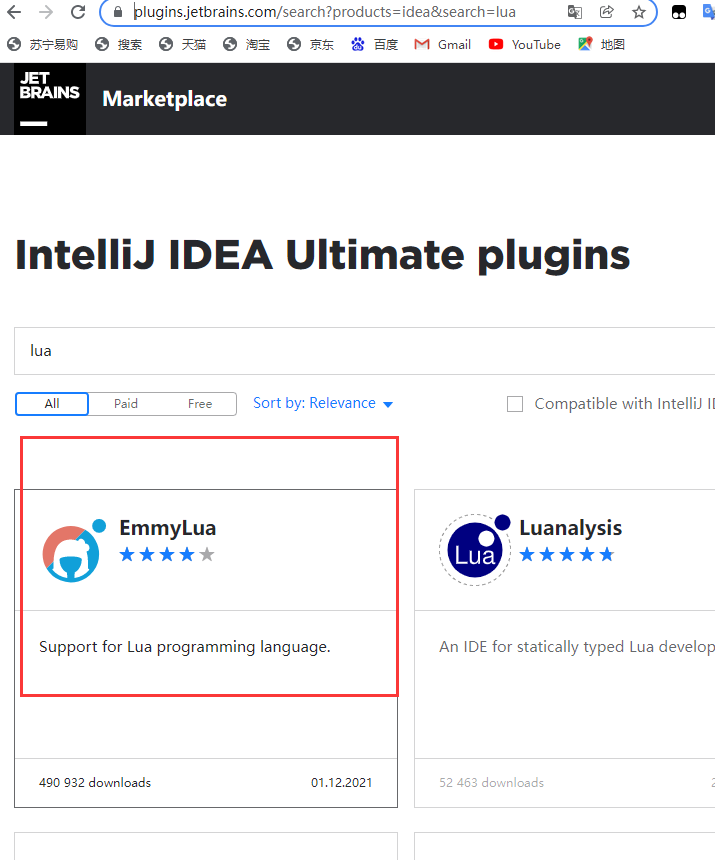Image resolution: width=715 pixels, height=860 pixels.
Task: Share this page via share icon
Action: (606, 12)
